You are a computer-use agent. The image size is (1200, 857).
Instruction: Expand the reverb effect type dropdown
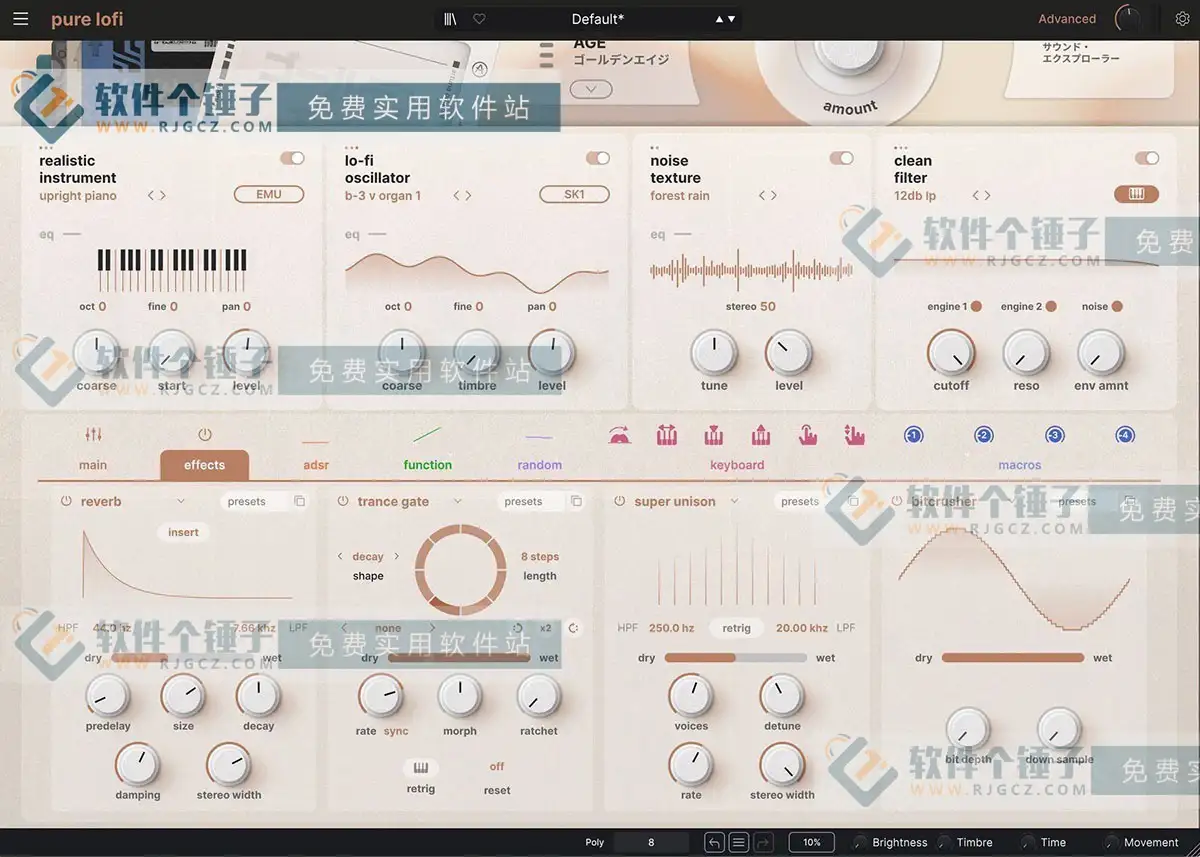pos(181,501)
